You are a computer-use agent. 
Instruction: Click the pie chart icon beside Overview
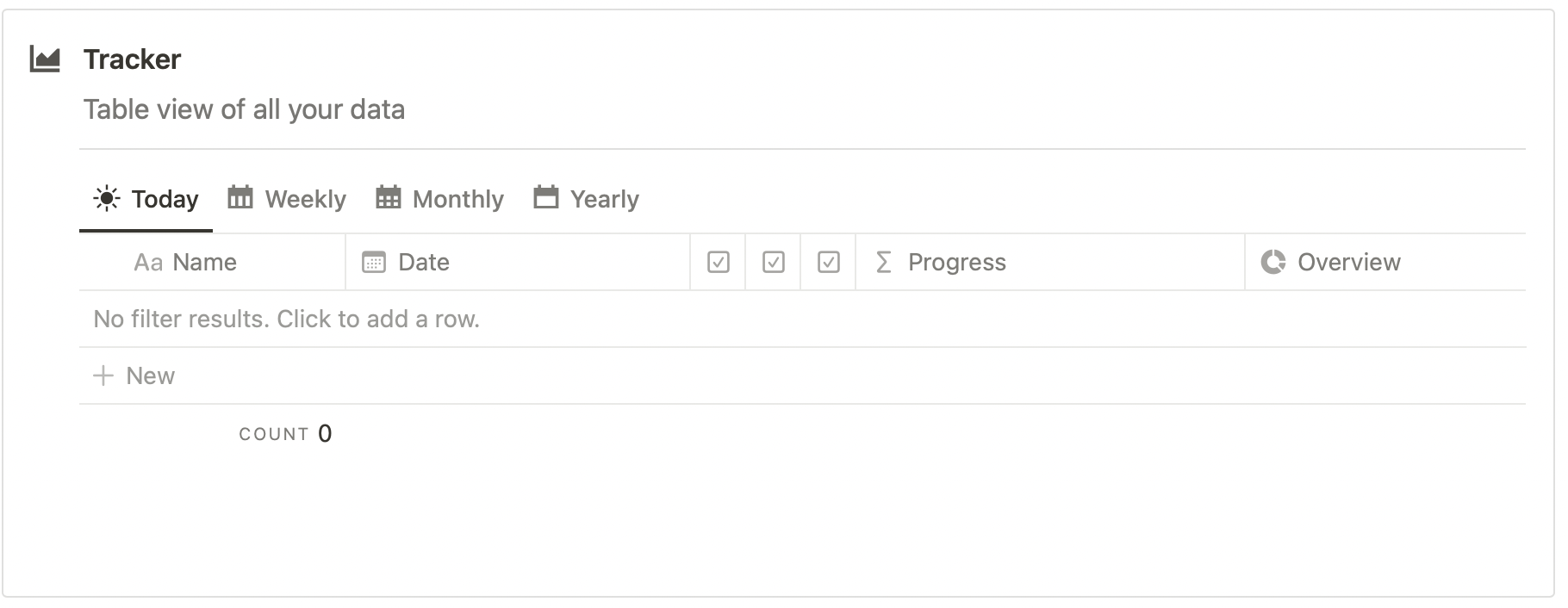[1272, 262]
